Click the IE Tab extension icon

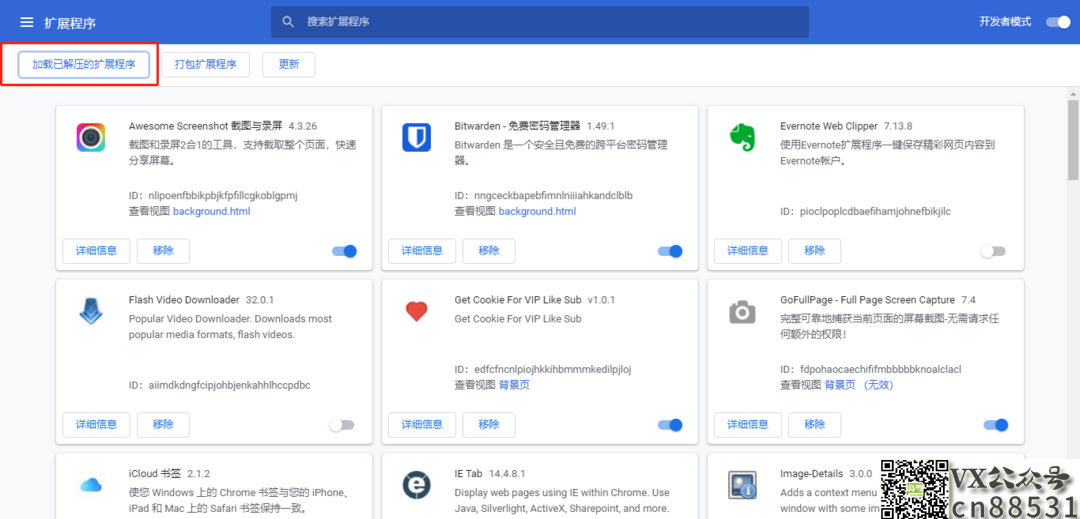[x=416, y=485]
